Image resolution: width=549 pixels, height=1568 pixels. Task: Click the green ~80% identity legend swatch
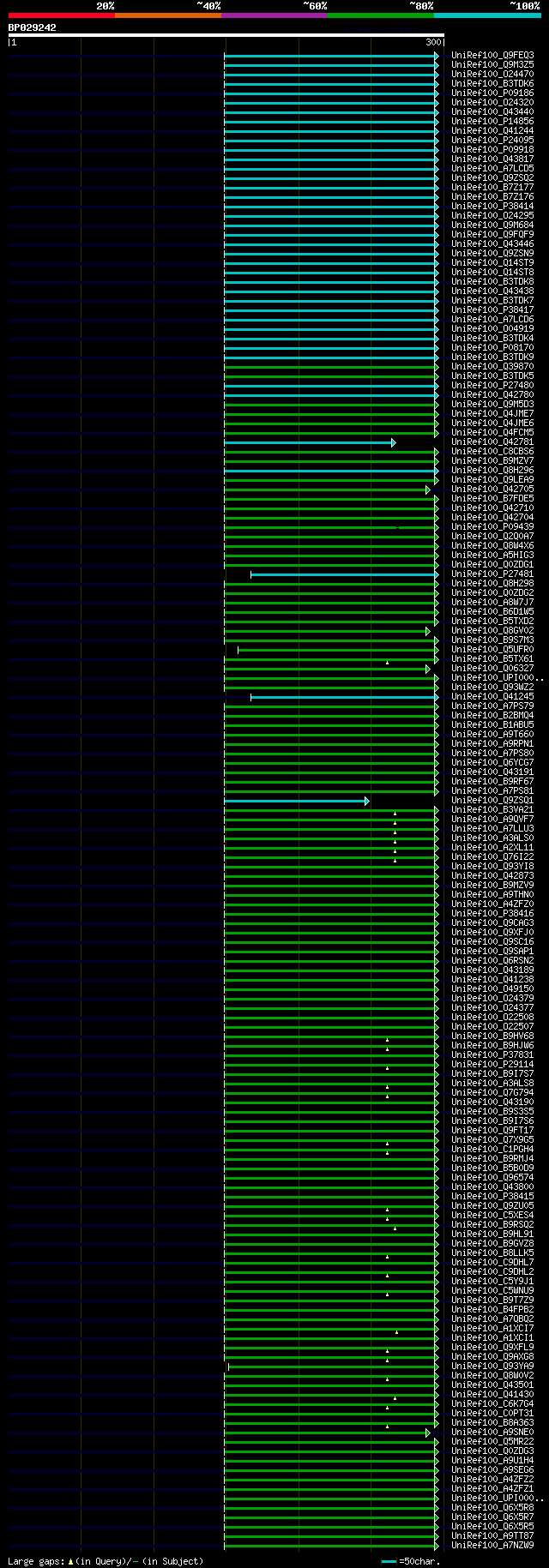click(381, 15)
